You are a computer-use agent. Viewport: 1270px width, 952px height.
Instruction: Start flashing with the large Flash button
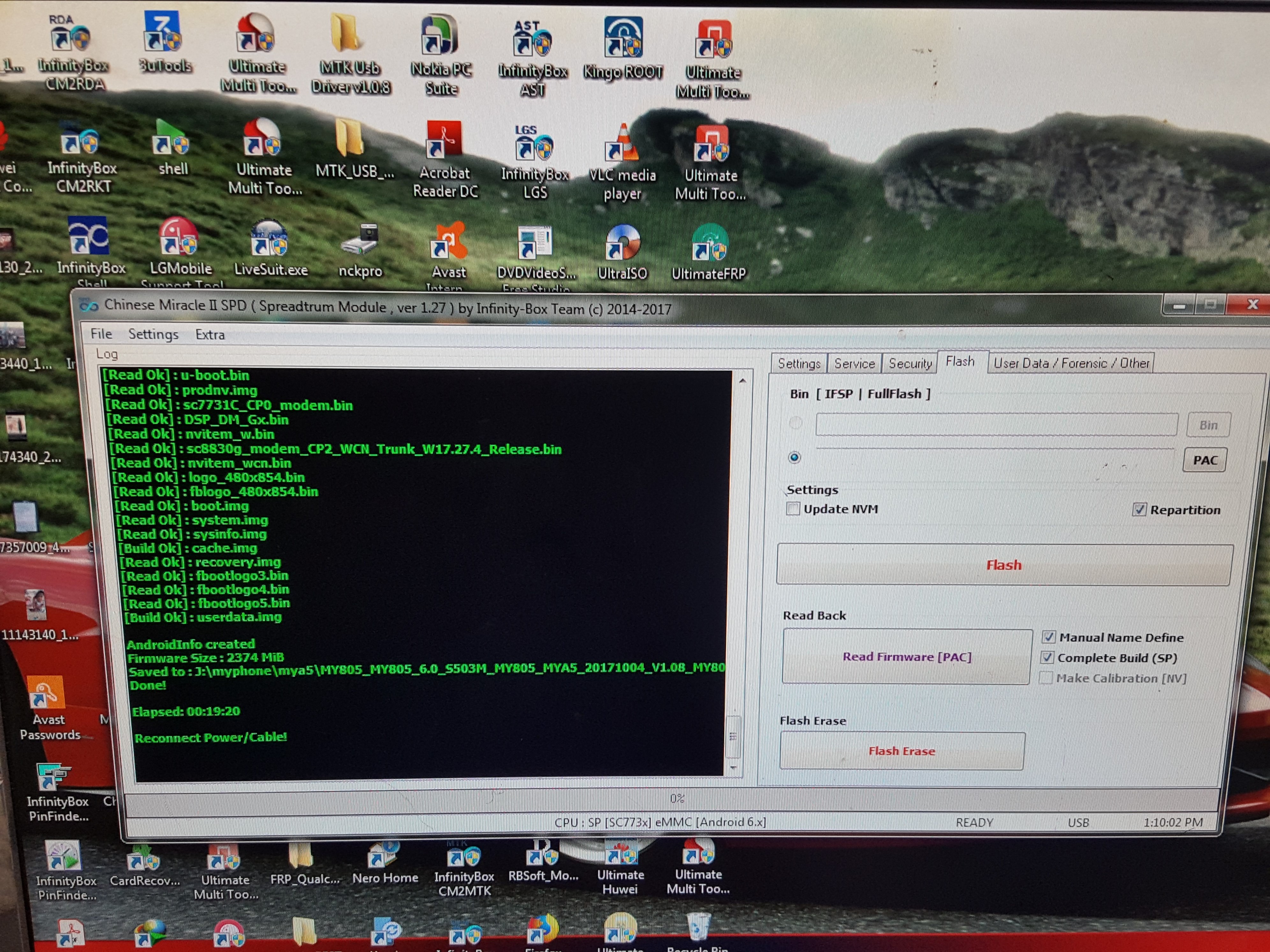pos(1004,565)
